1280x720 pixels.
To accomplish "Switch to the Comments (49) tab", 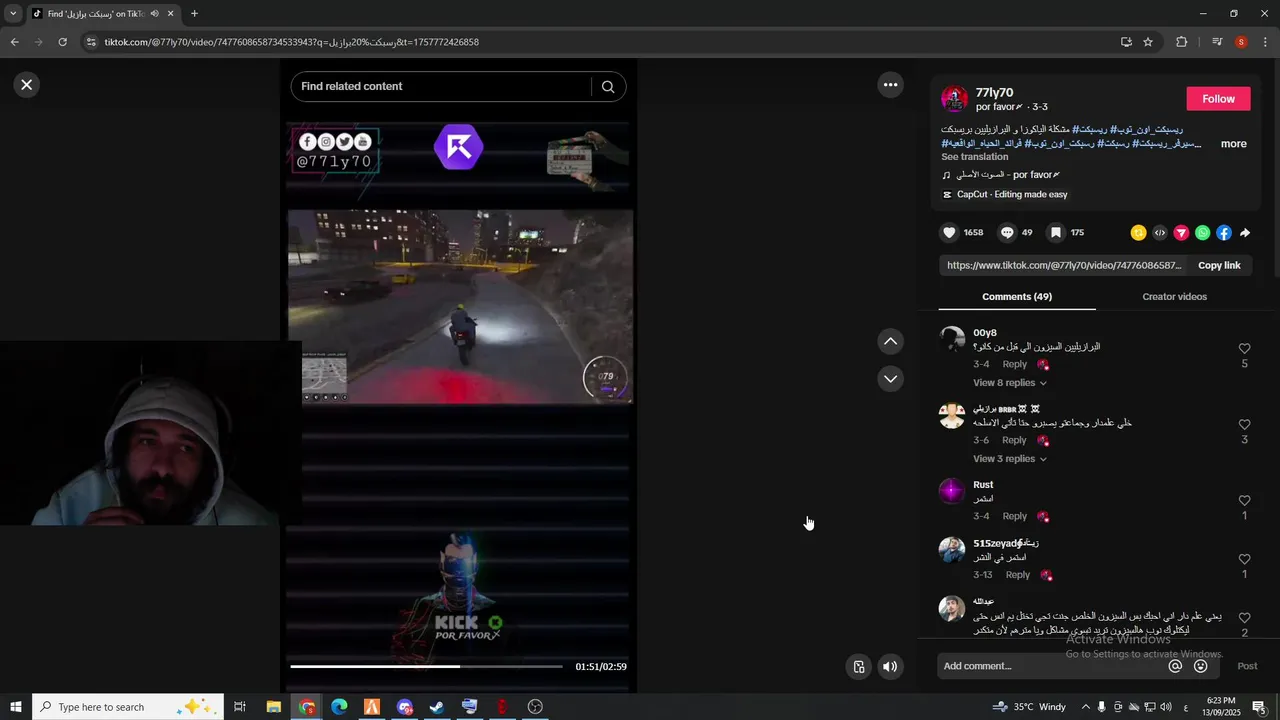I will 1016,297.
